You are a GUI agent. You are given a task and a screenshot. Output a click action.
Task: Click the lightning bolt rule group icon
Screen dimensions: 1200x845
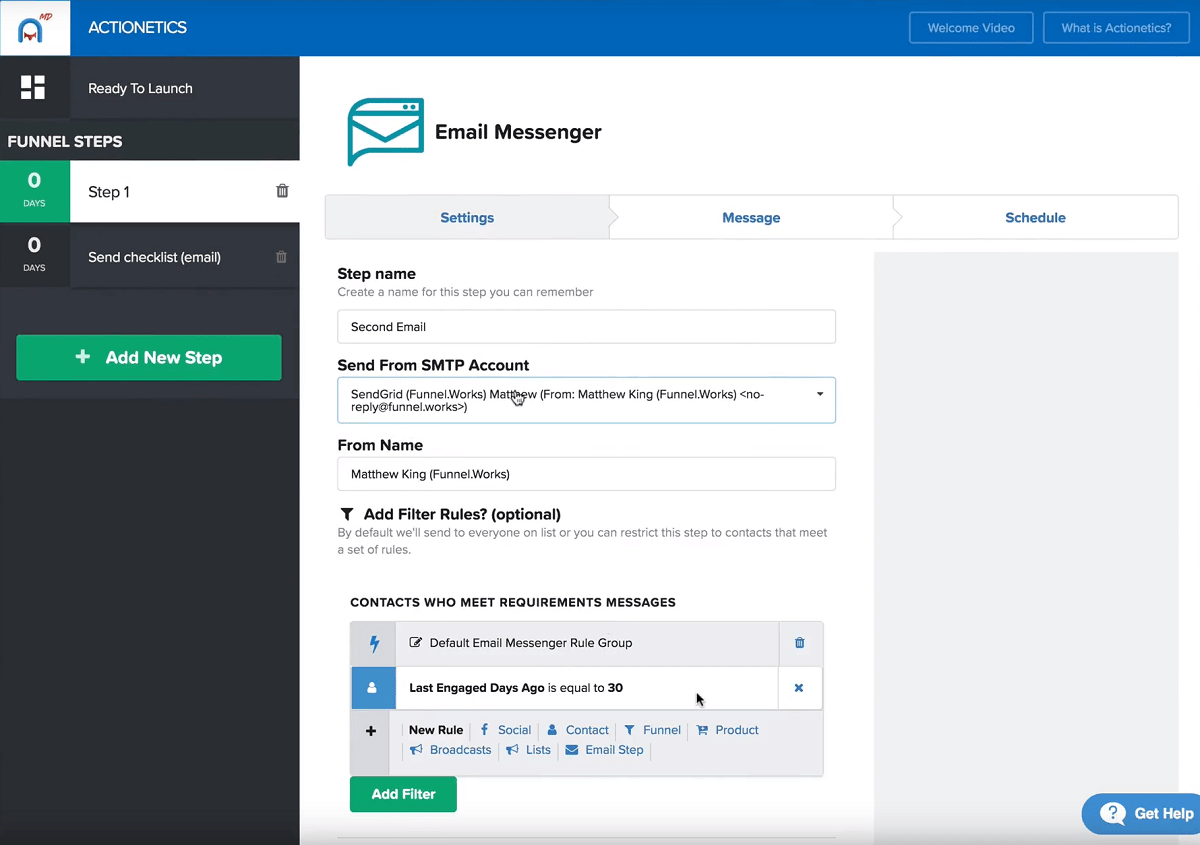pyautogui.click(x=374, y=643)
